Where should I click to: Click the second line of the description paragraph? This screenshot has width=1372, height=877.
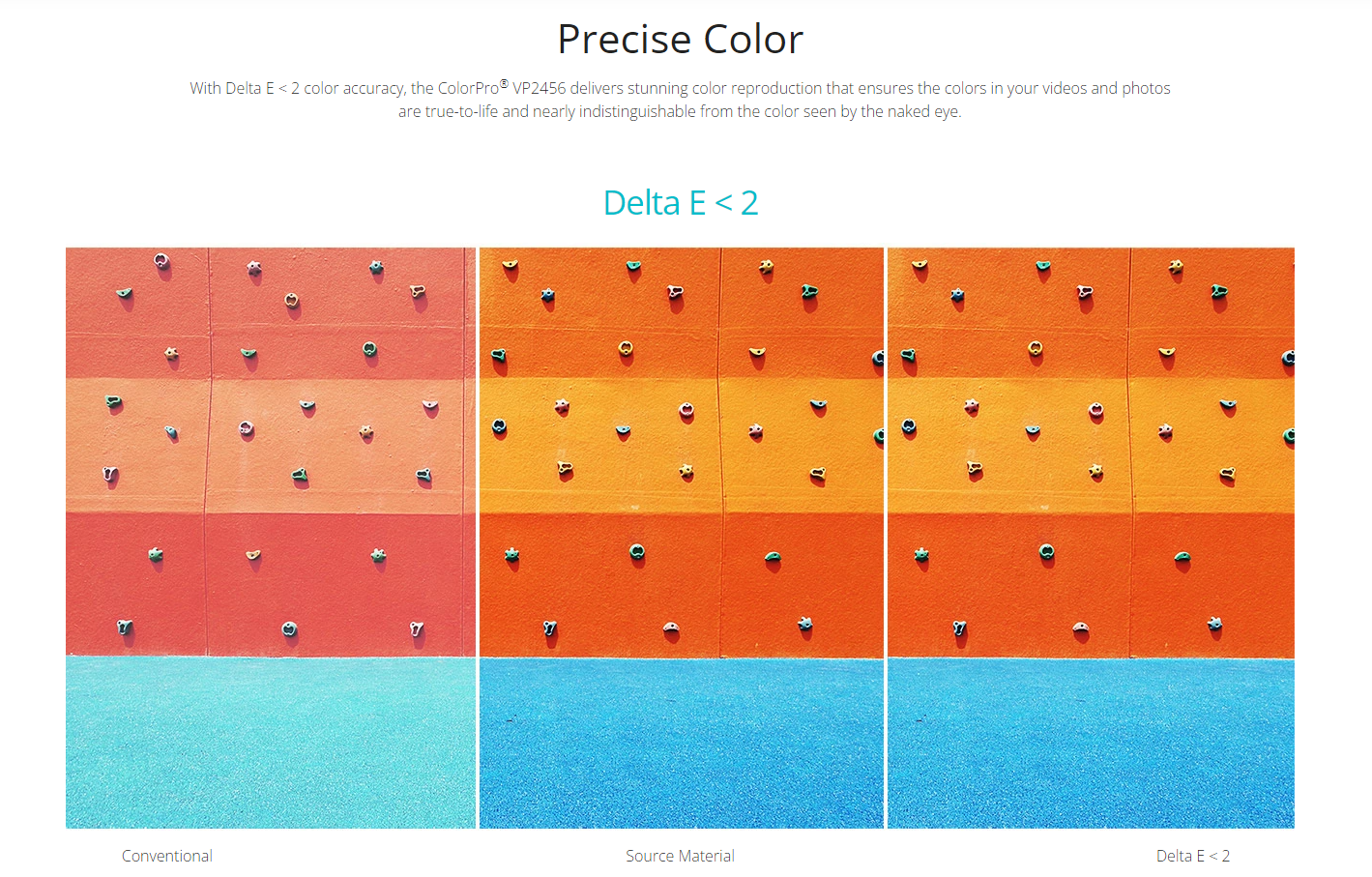point(680,112)
